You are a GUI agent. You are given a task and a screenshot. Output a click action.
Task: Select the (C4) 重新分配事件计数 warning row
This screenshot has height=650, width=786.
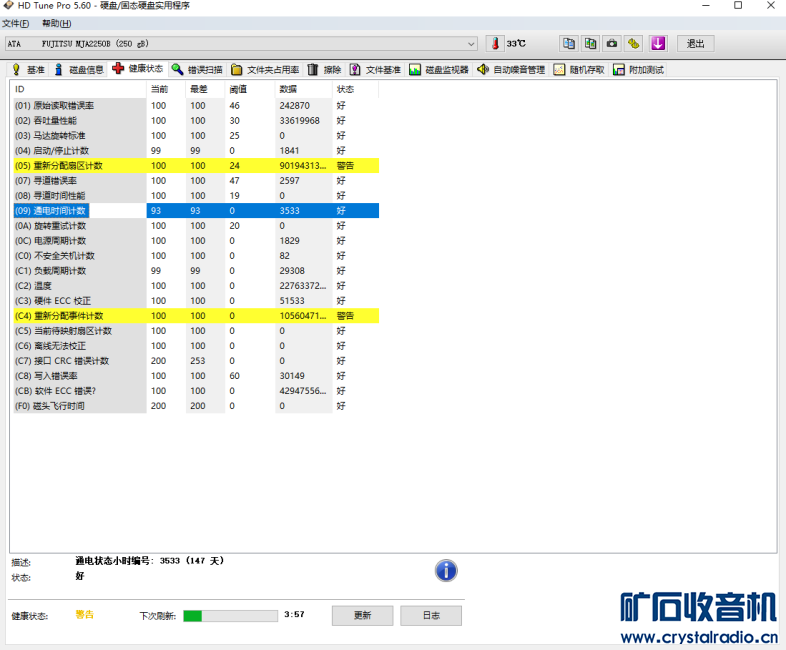point(196,316)
